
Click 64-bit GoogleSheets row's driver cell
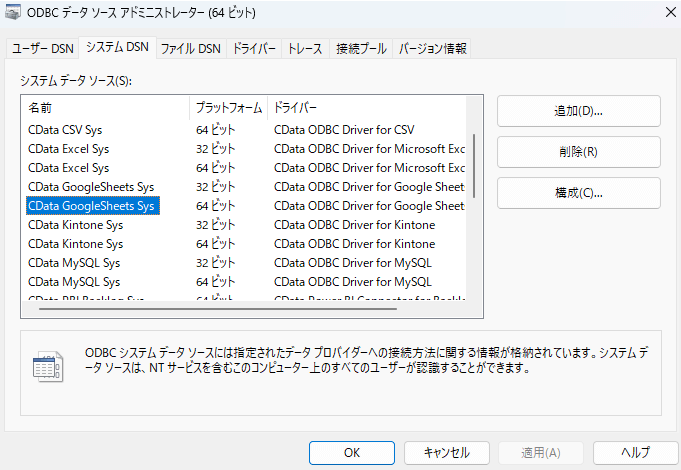tap(369, 206)
